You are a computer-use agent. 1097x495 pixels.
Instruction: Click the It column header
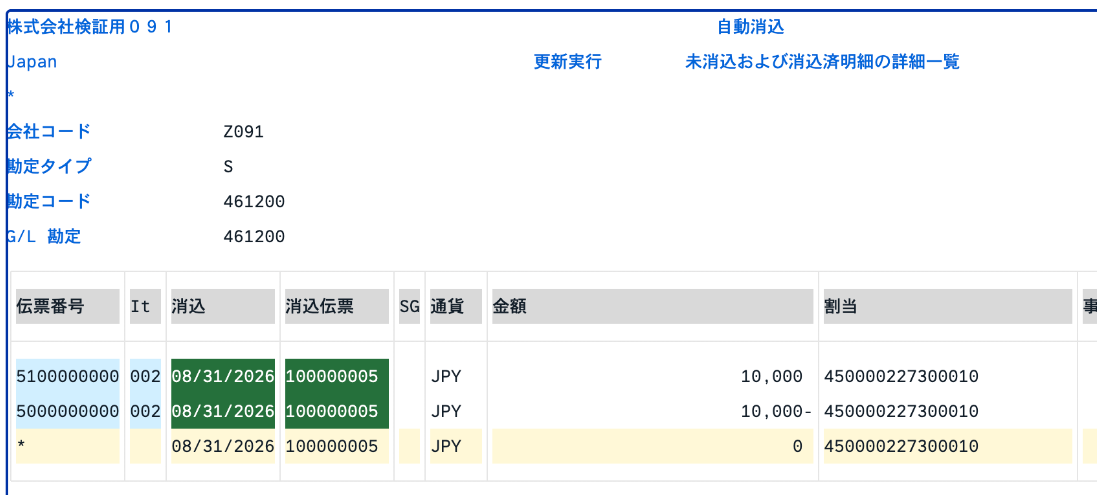click(x=145, y=306)
